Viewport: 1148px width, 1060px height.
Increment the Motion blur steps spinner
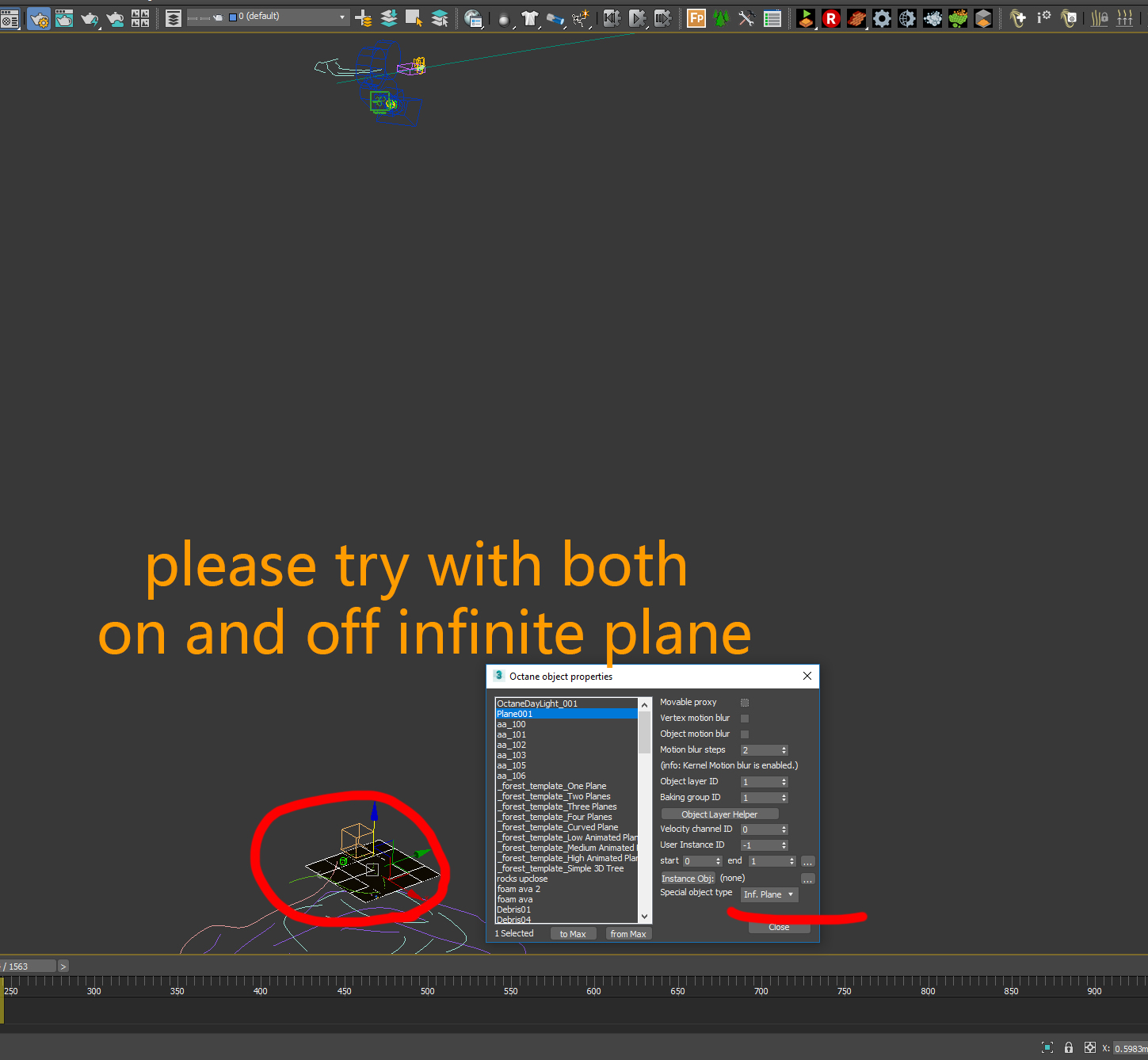[x=784, y=748]
